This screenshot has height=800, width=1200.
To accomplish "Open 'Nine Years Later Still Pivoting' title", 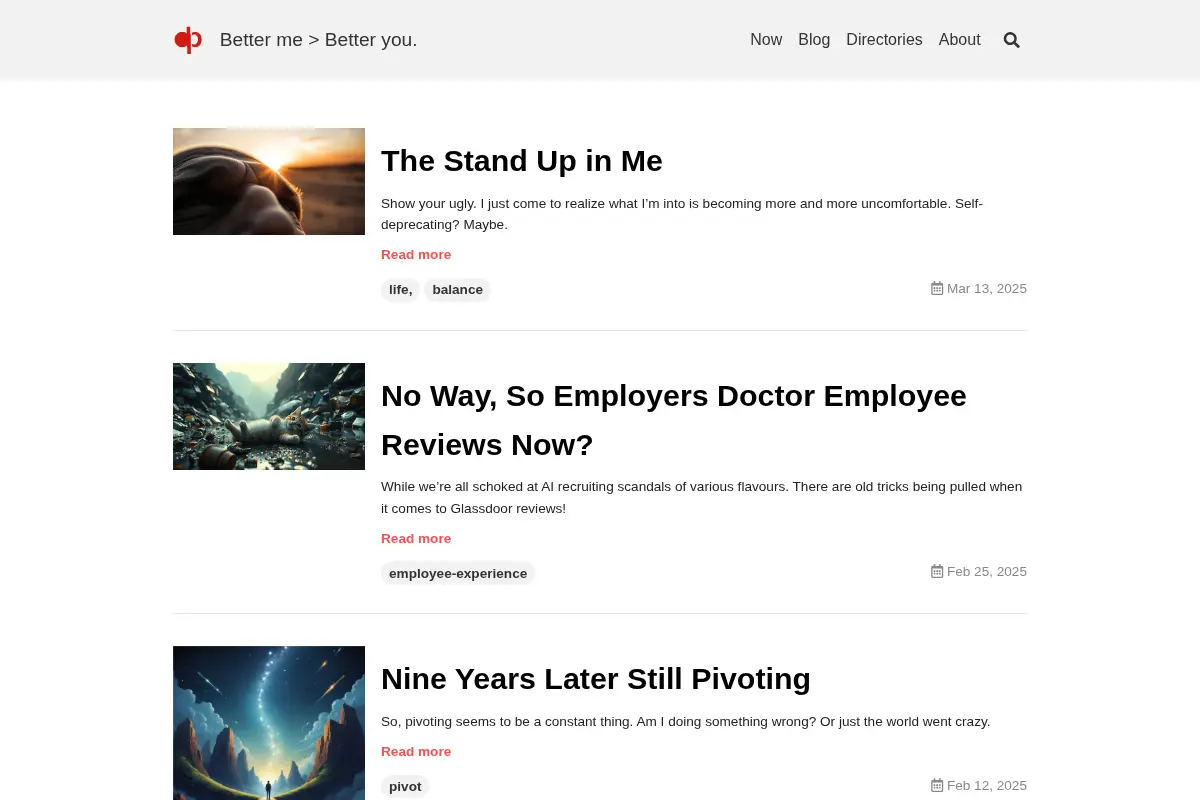I will tap(596, 679).
